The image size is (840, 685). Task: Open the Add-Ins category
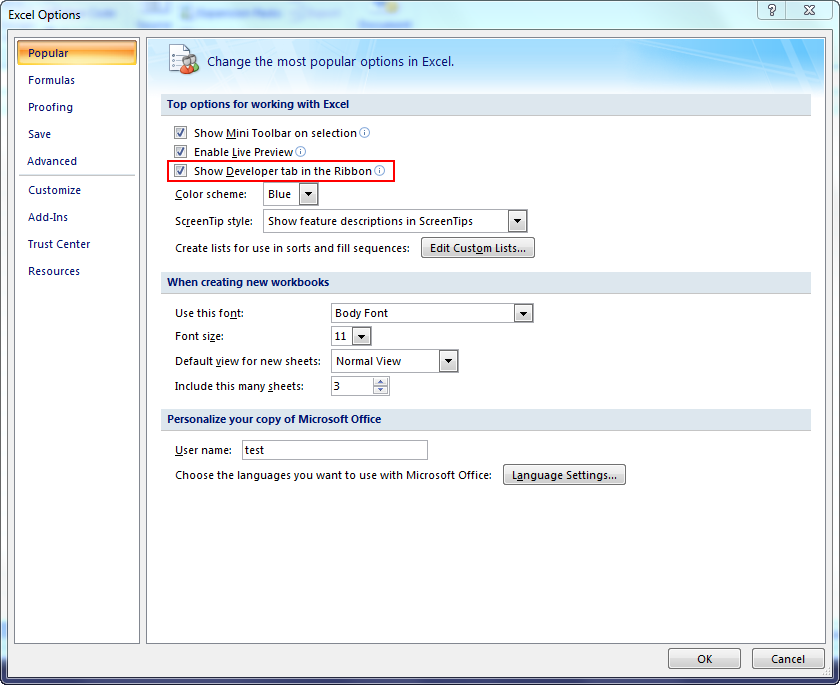[x=48, y=217]
